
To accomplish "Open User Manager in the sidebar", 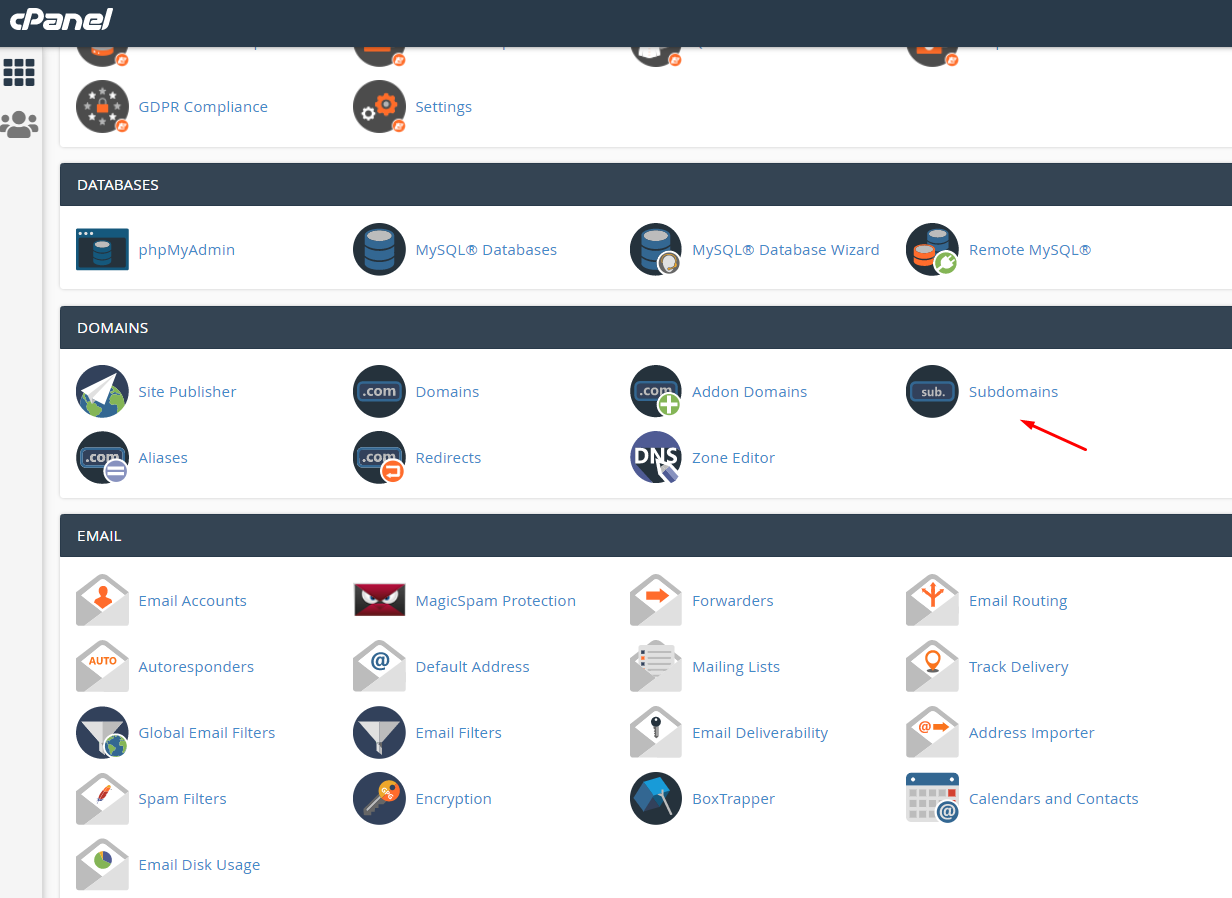I will (19, 124).
